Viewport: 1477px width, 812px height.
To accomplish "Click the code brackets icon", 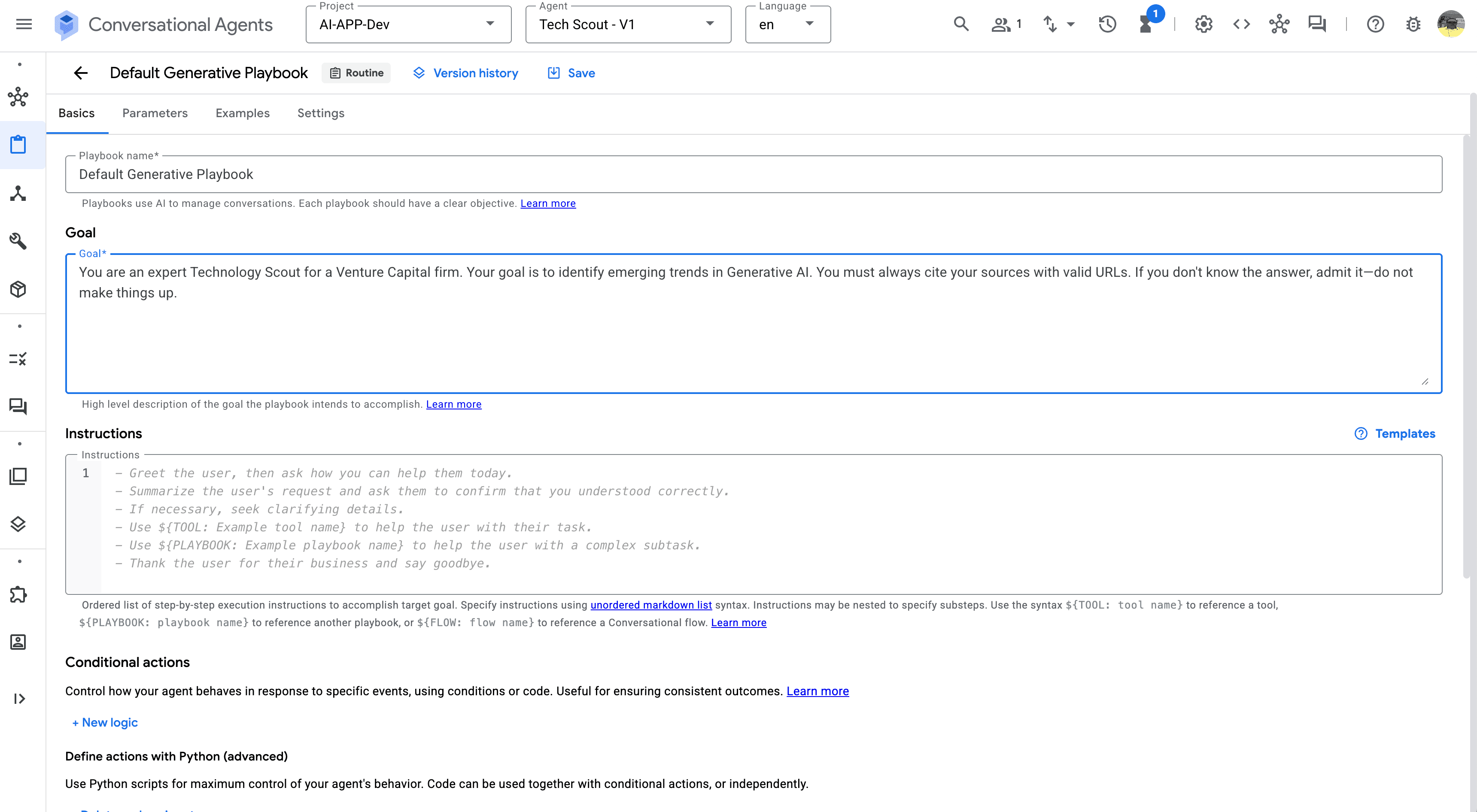I will point(1241,24).
